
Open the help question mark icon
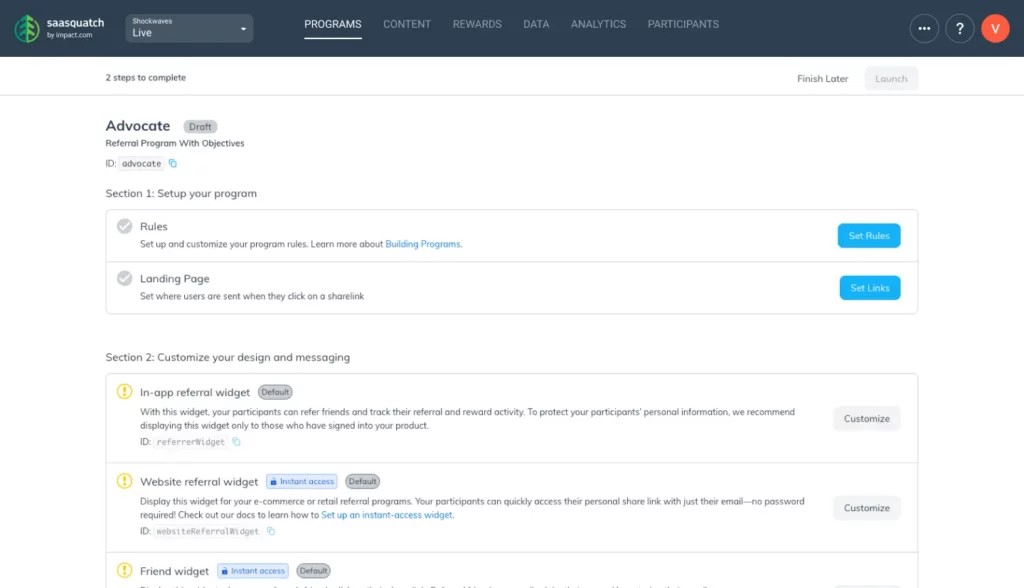(x=960, y=28)
